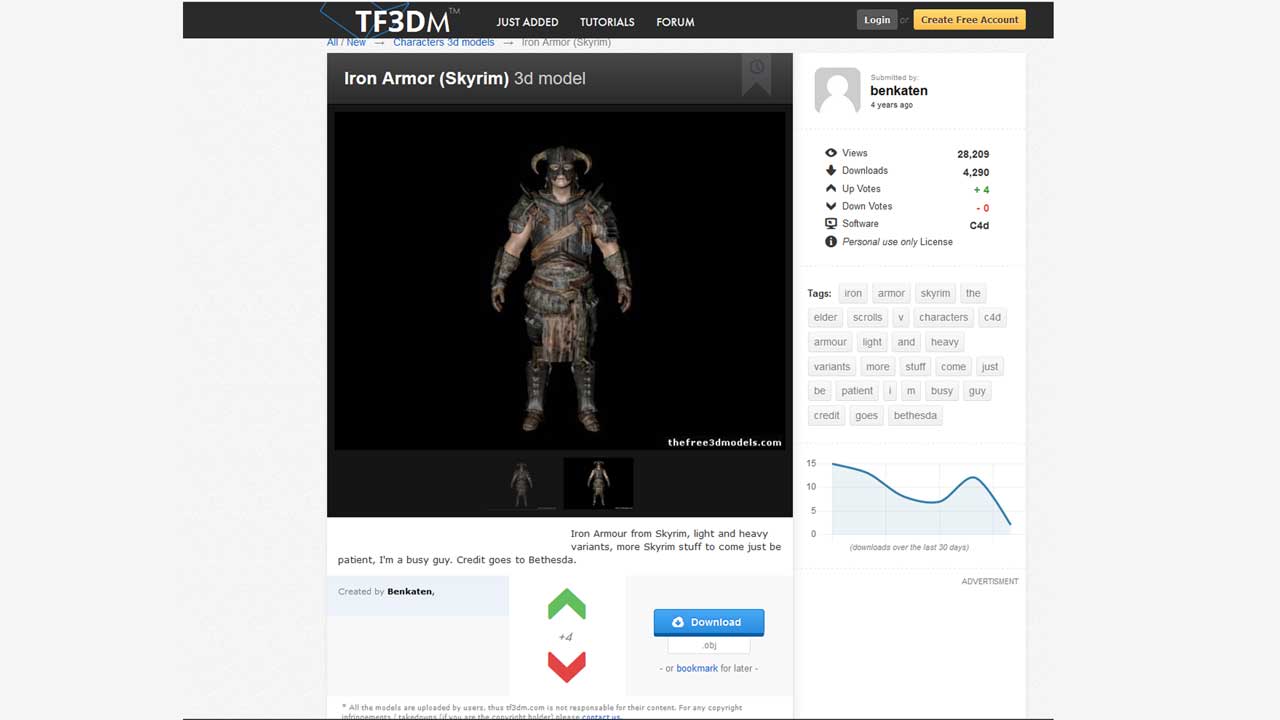
Task: Click the 'variants' tag
Action: [832, 367]
